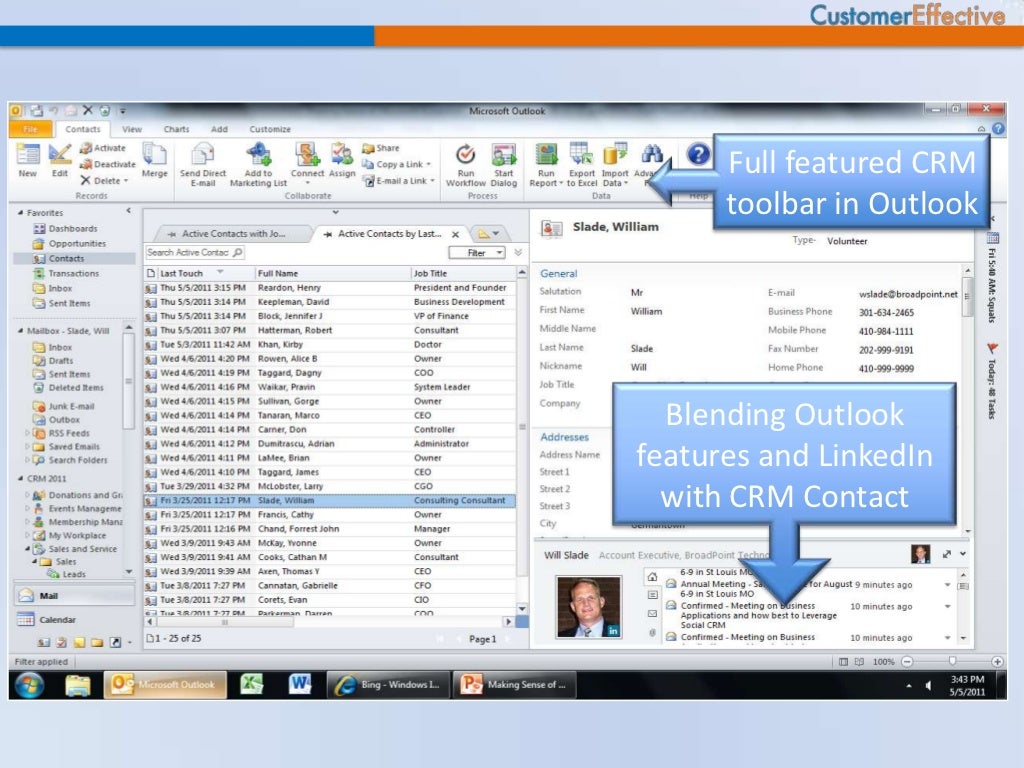This screenshot has height=768, width=1024.
Task: Open the Connect dropdown
Action: [307, 184]
